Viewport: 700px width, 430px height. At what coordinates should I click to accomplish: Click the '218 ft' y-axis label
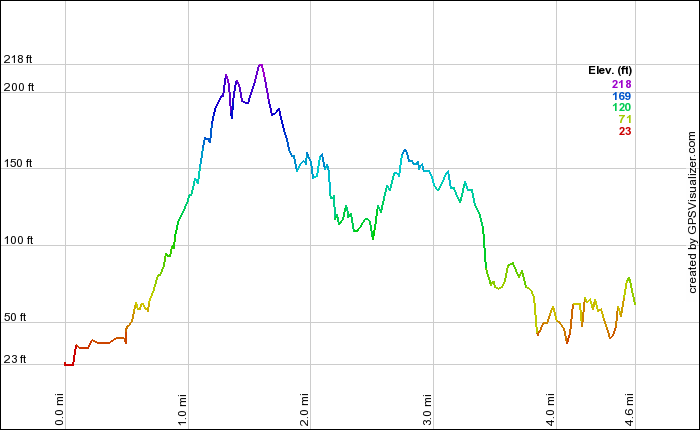(18, 59)
